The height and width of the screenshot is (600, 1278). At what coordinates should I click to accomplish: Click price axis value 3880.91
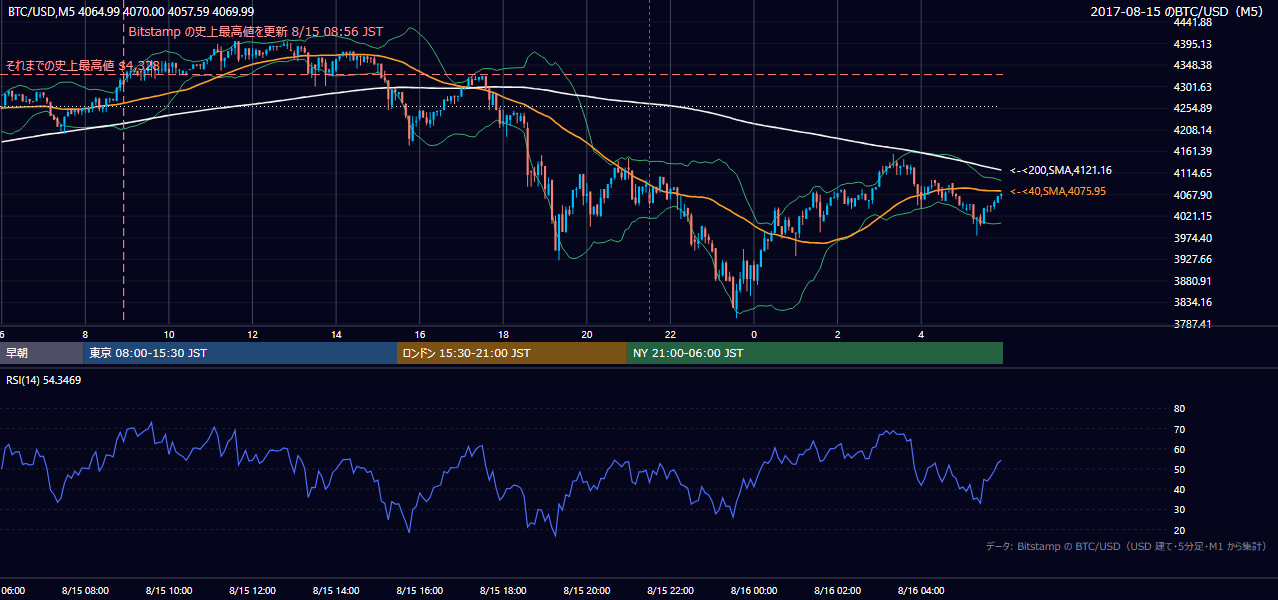pyautogui.click(x=1193, y=281)
